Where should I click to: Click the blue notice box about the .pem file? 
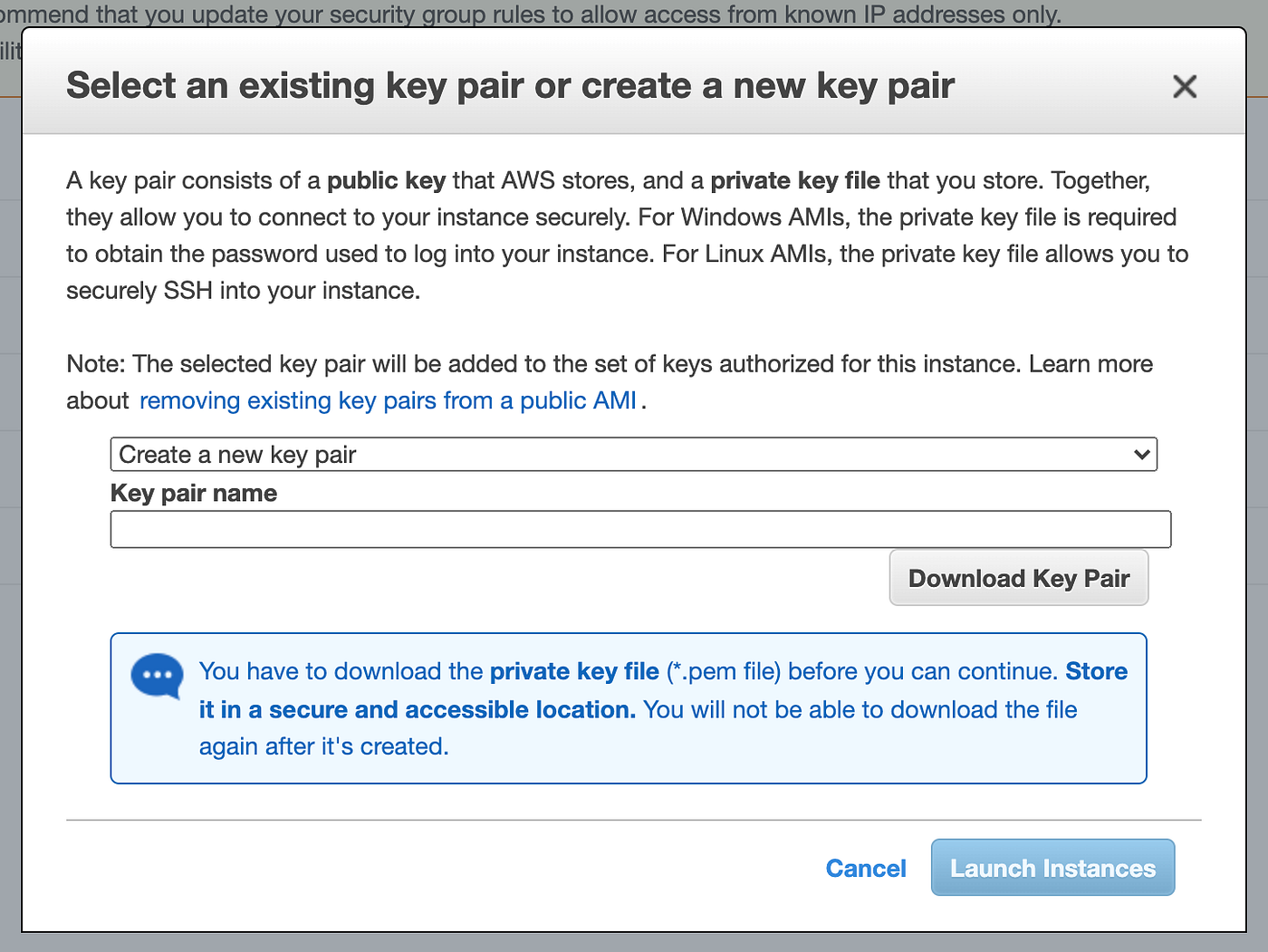tap(629, 707)
